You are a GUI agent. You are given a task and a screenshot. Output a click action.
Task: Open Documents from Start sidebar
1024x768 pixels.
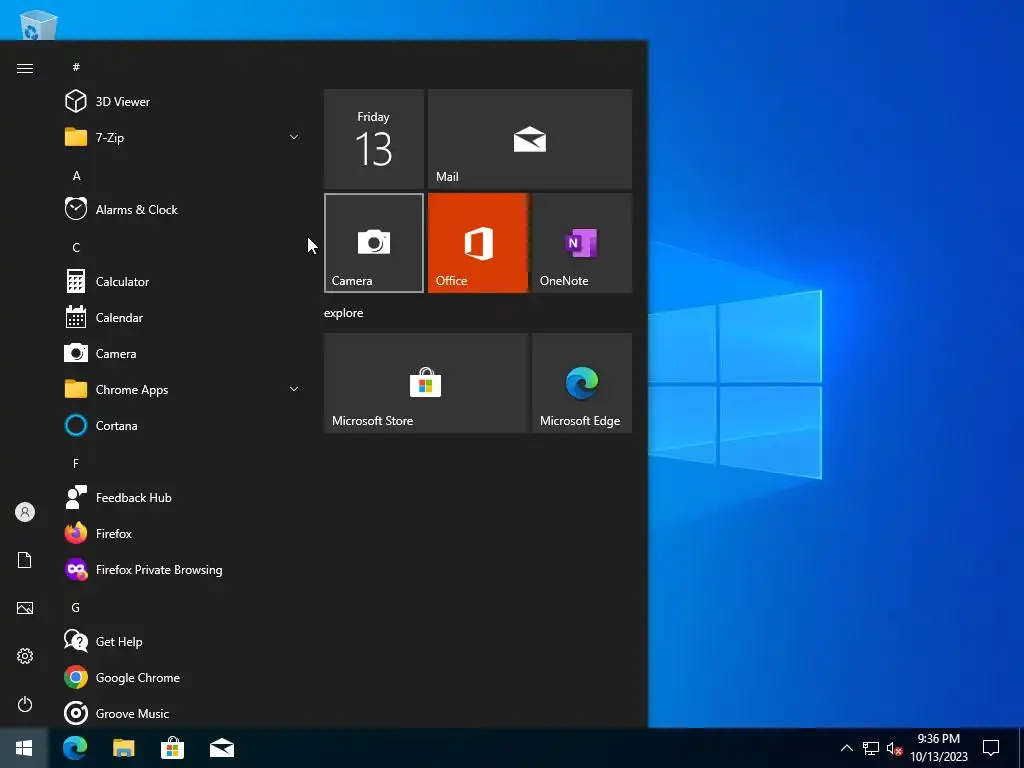coord(25,560)
